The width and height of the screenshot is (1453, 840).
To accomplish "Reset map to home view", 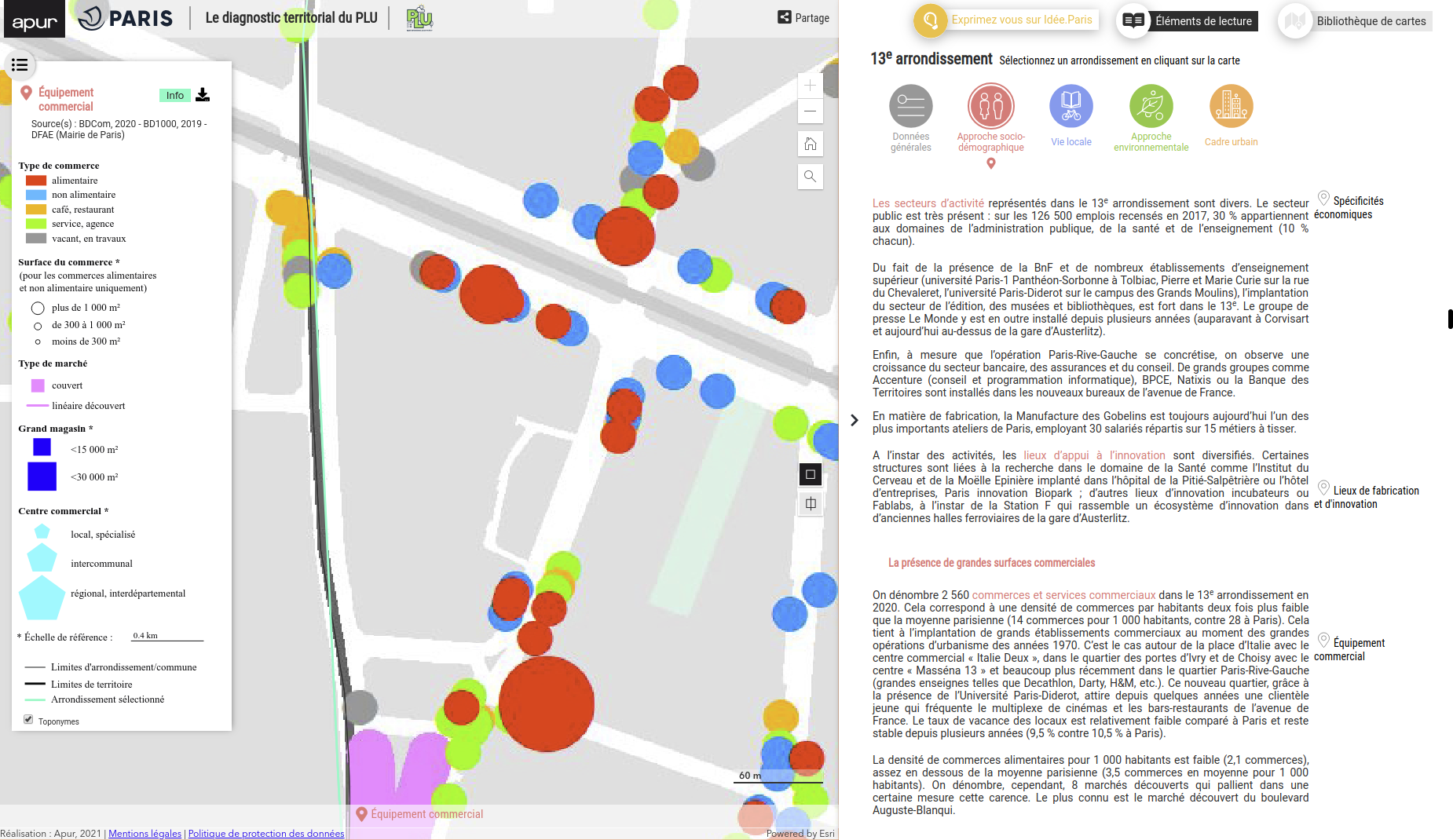I will pyautogui.click(x=810, y=144).
